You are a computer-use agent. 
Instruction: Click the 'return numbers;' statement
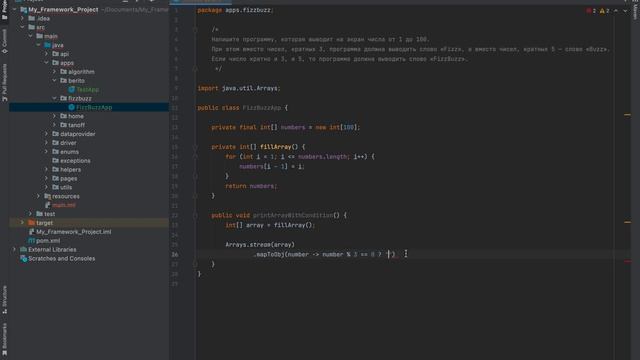tap(251, 186)
